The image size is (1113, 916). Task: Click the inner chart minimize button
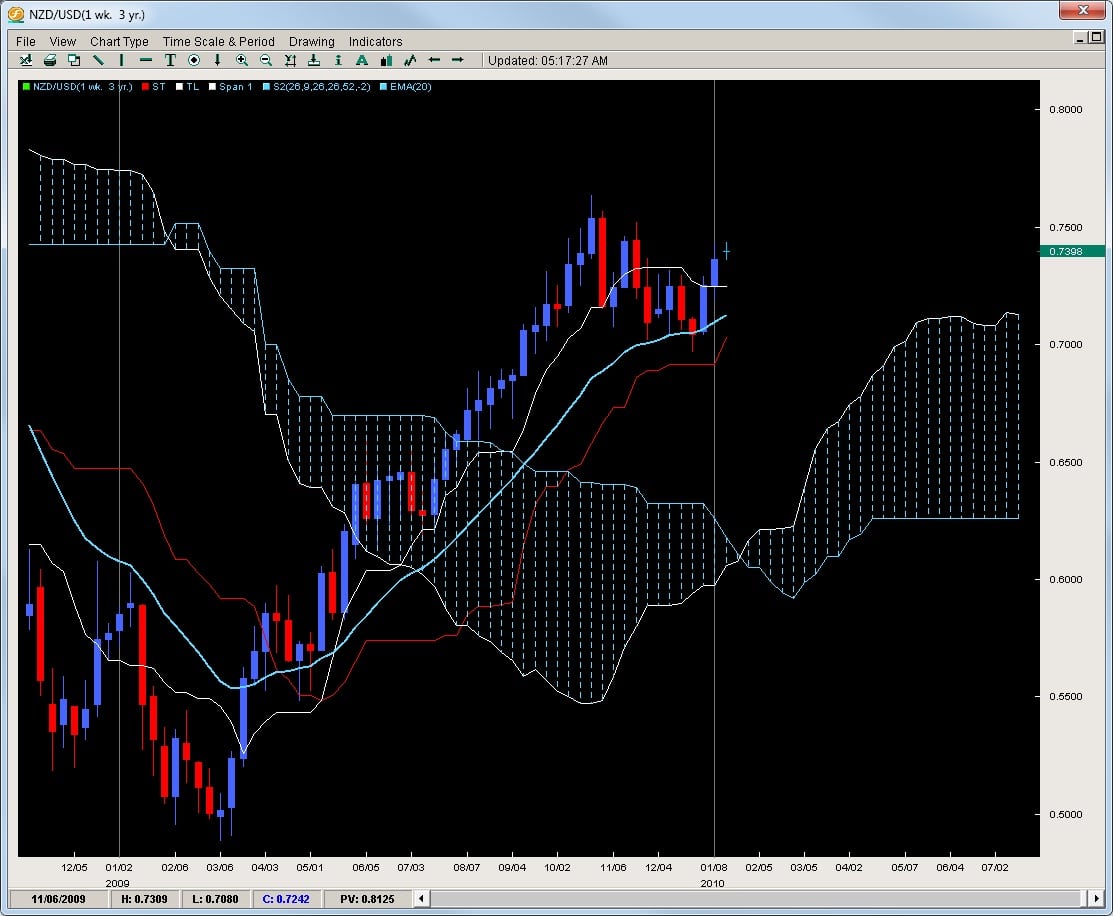click(x=1080, y=38)
